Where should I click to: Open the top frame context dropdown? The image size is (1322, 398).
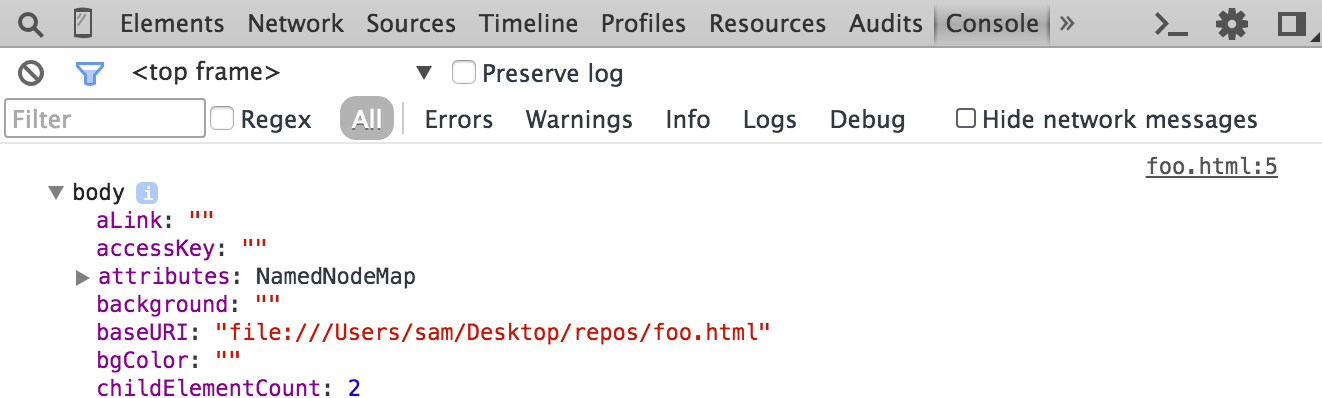pos(282,73)
